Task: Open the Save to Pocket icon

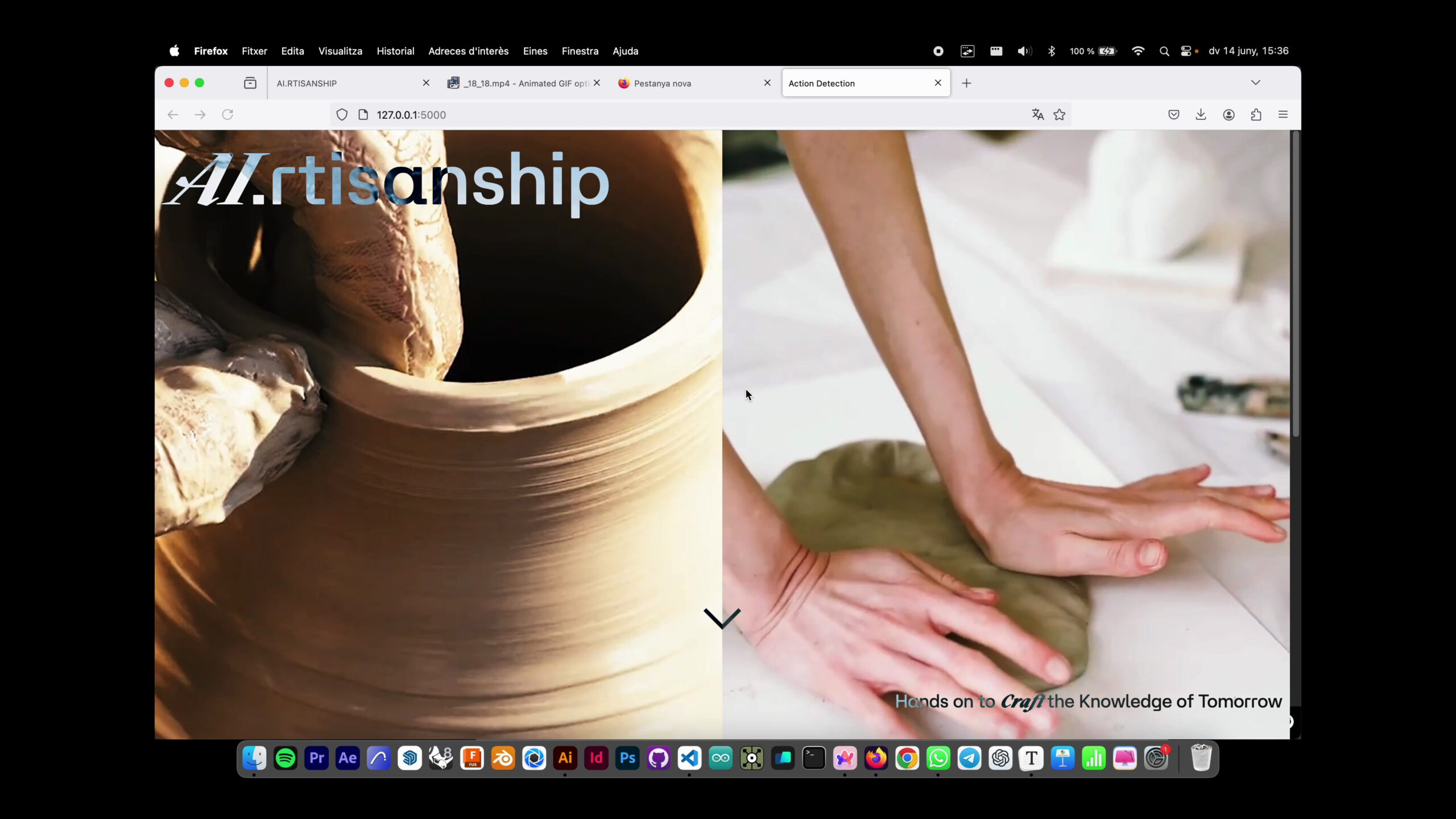Action: (x=1173, y=115)
